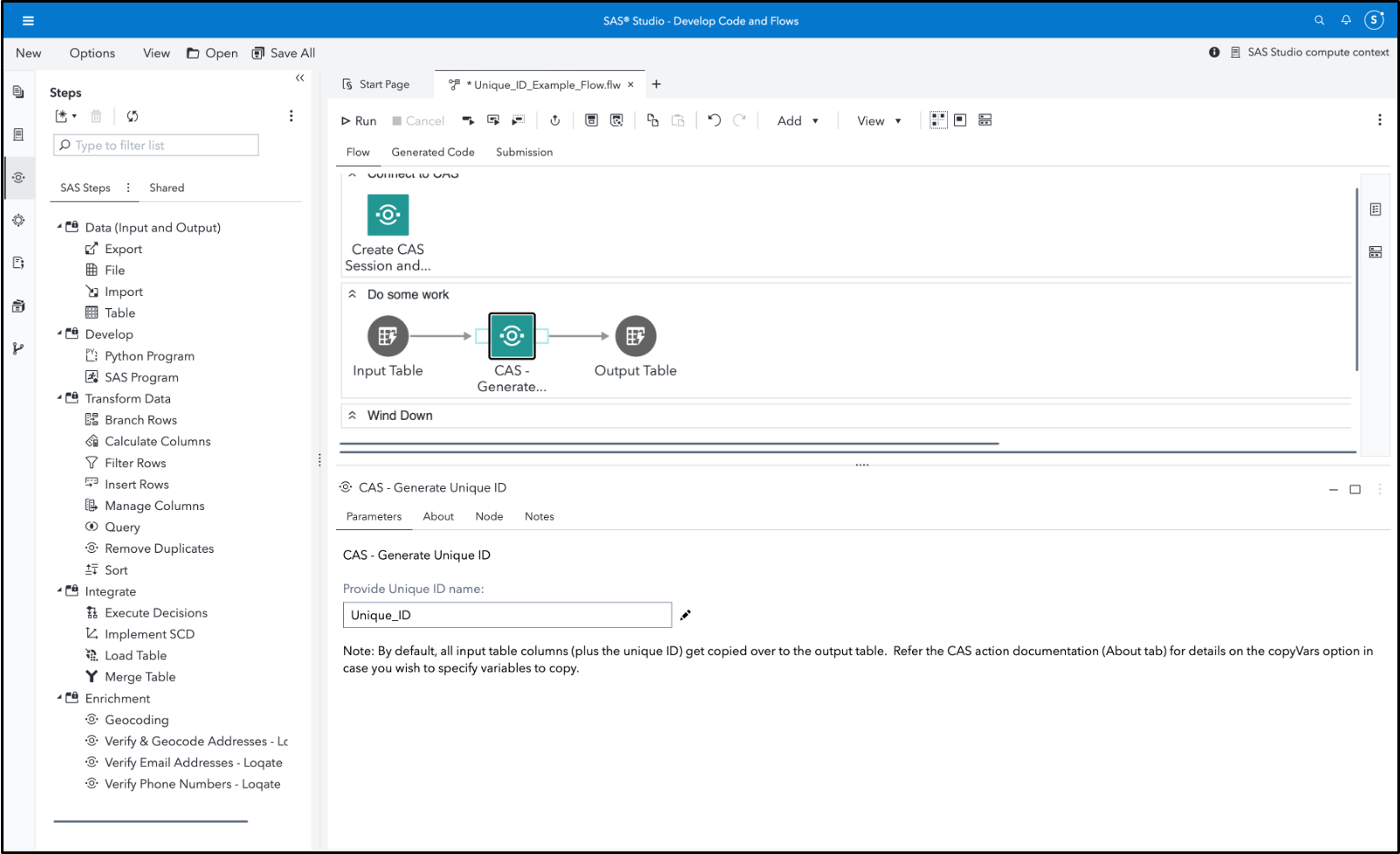
Task: Select the Input Table node
Action: (388, 336)
